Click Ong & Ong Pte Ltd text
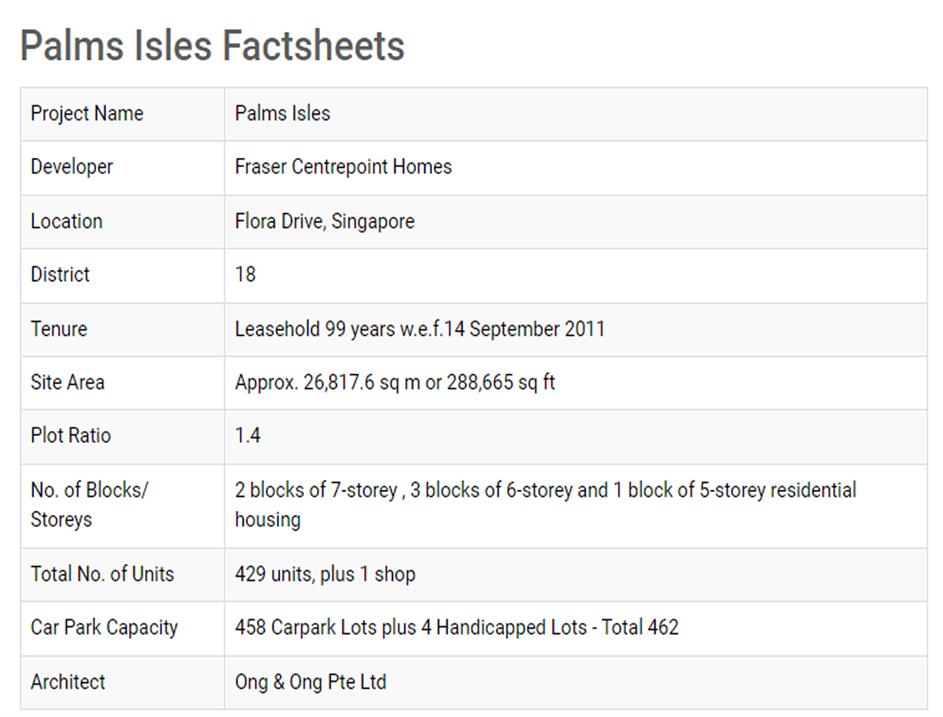This screenshot has height=717, width=943. coord(310,682)
